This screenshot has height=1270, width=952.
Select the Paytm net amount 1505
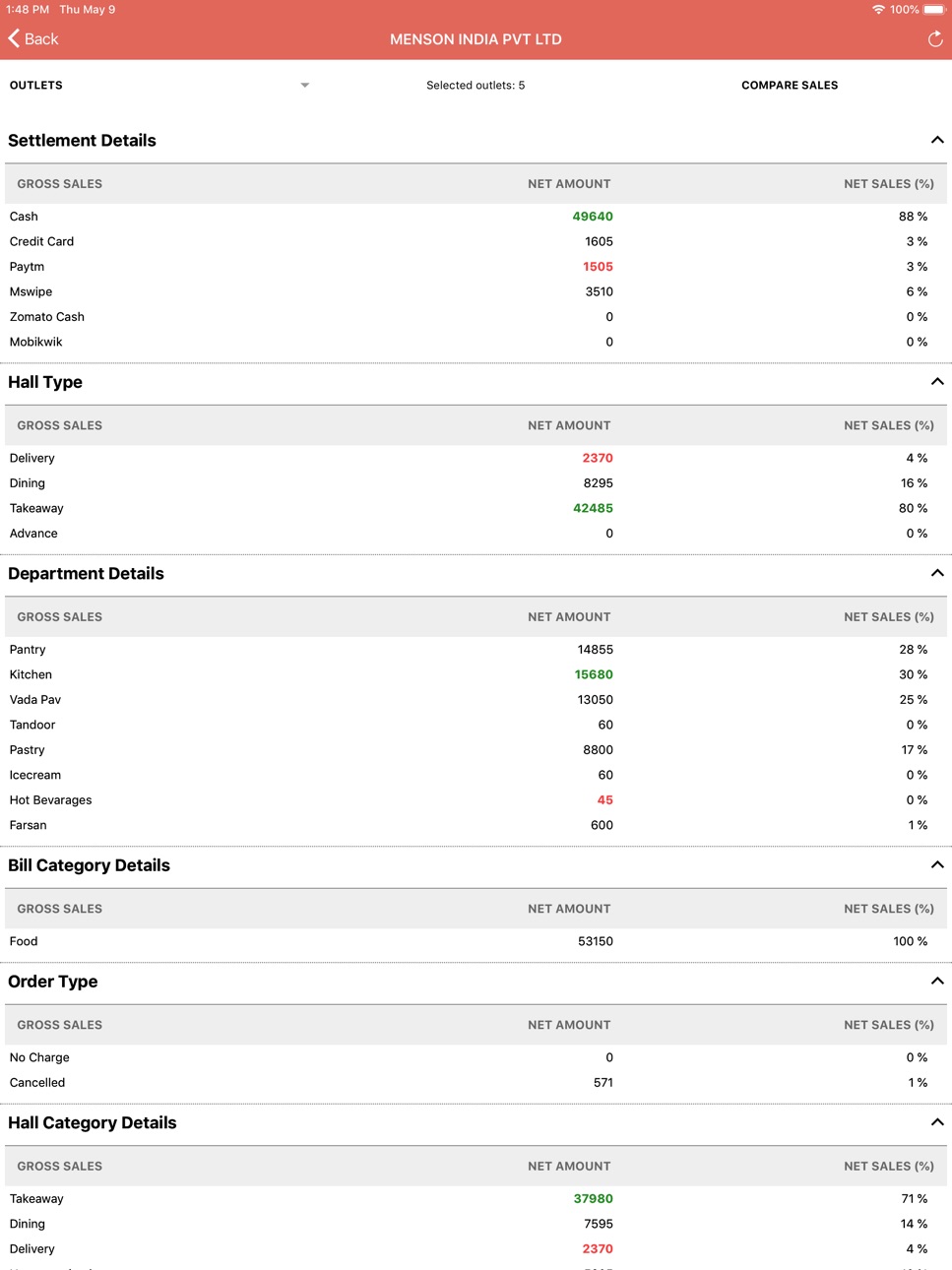(598, 267)
